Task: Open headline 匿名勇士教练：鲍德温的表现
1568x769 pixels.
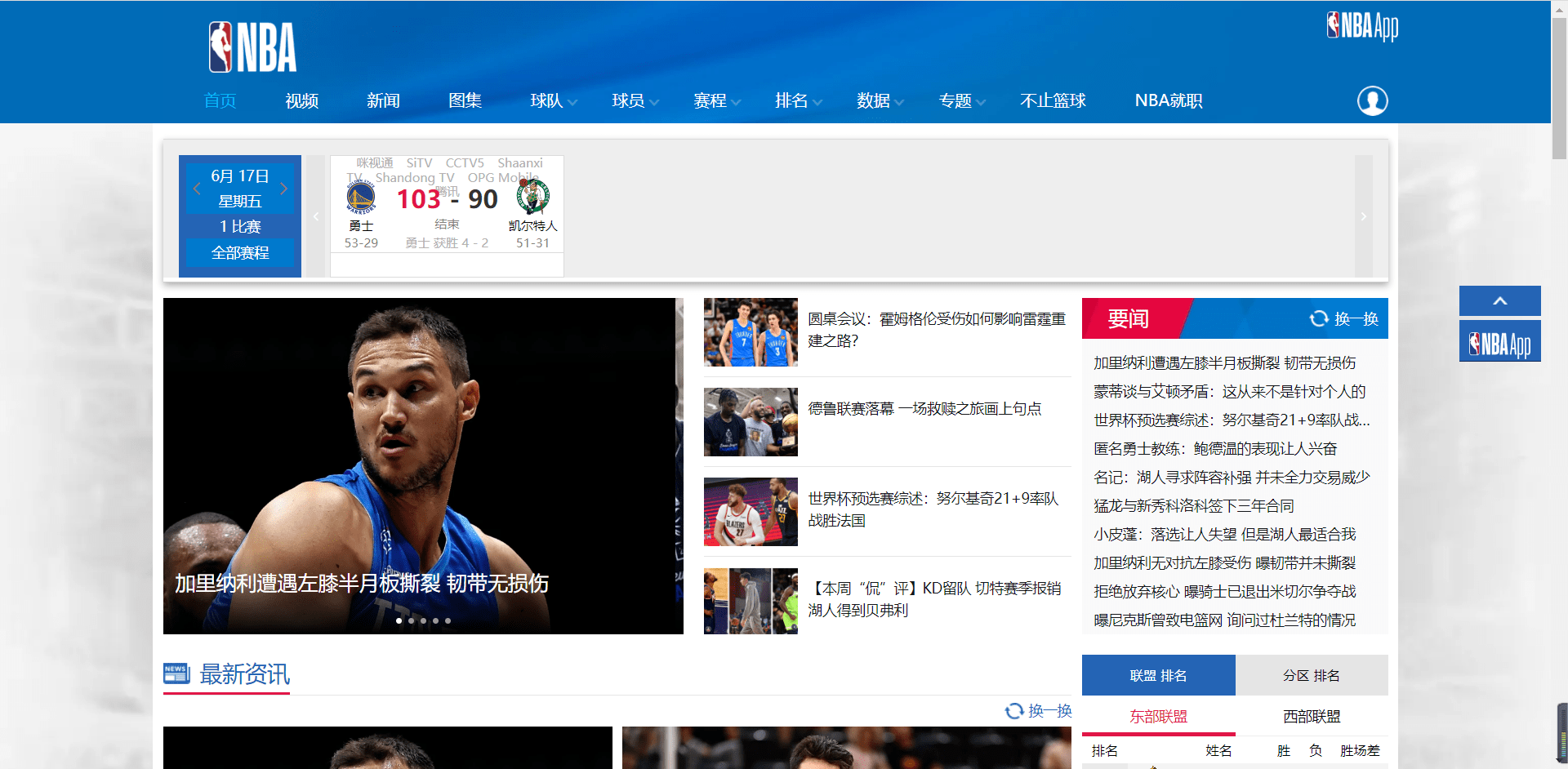Action: (1215, 448)
